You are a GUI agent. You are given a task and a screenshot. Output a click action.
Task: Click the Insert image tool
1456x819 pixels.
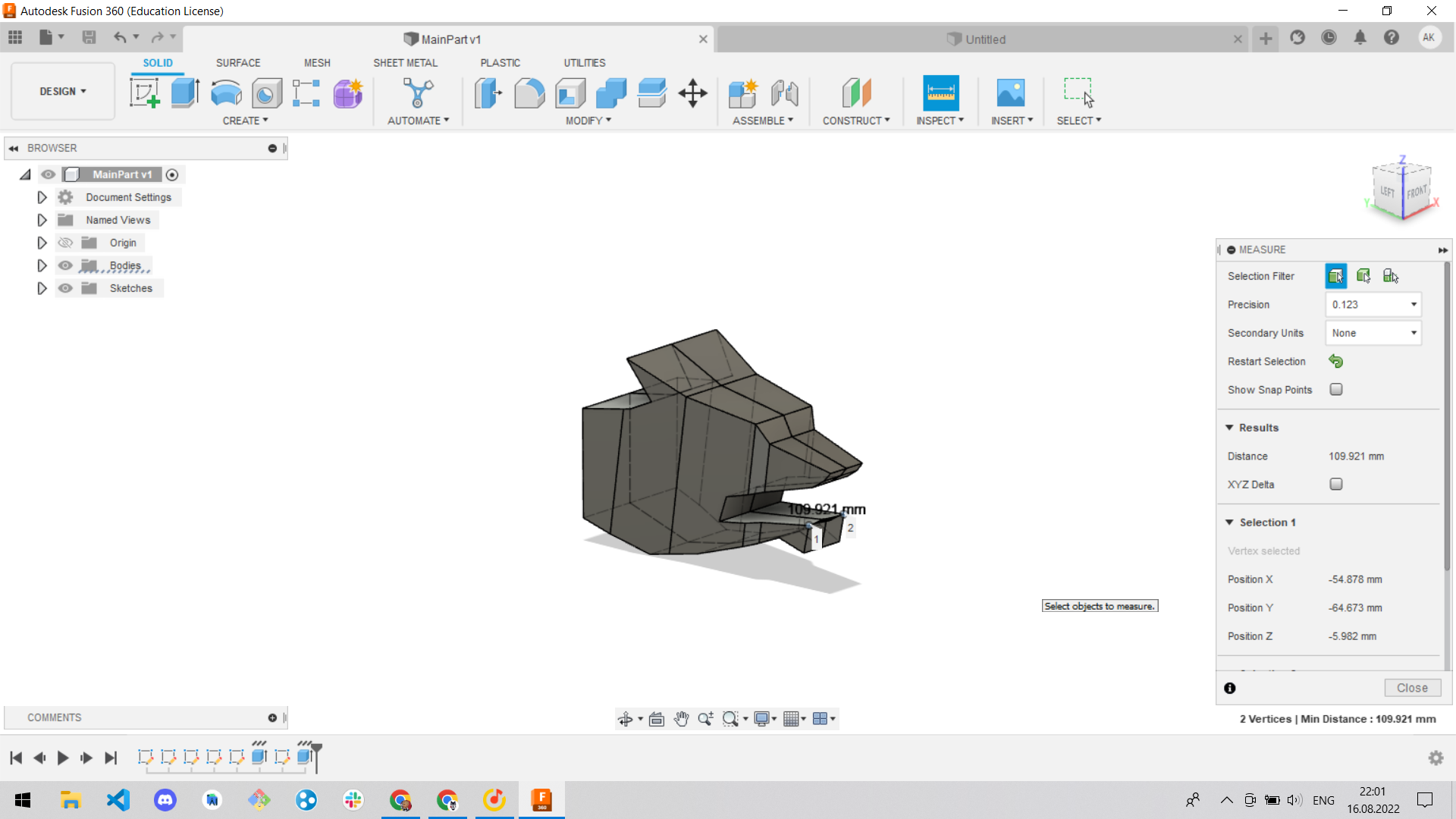1011,93
